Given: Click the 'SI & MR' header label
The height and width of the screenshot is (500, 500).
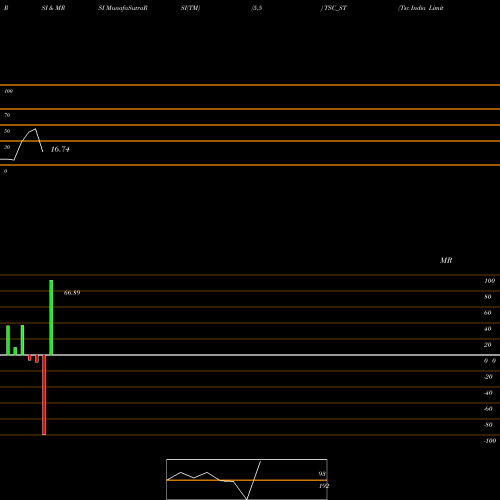Looking at the screenshot, I should (x=53, y=8).
